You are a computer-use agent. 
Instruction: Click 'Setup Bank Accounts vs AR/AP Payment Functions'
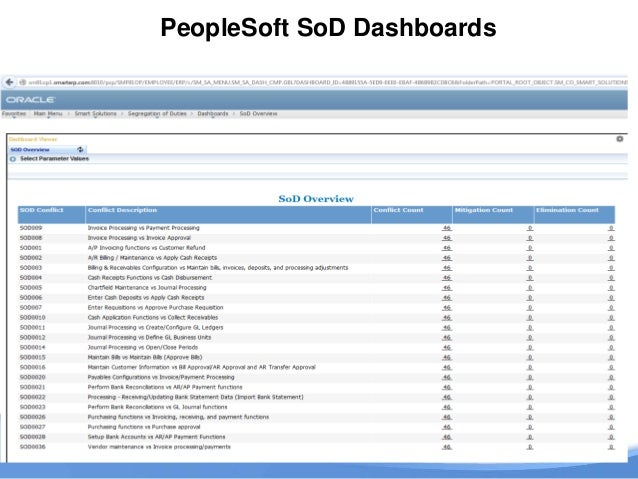(157, 437)
